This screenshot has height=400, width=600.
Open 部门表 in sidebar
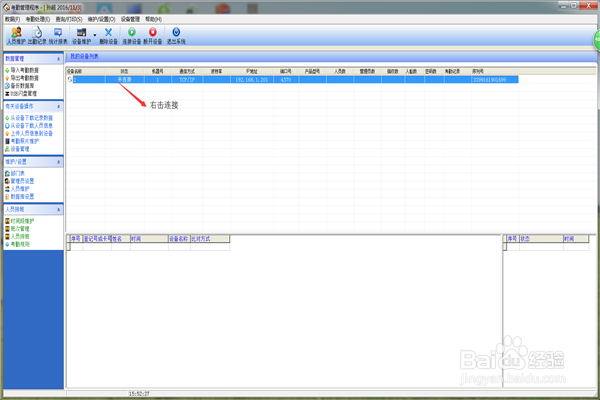(17, 173)
